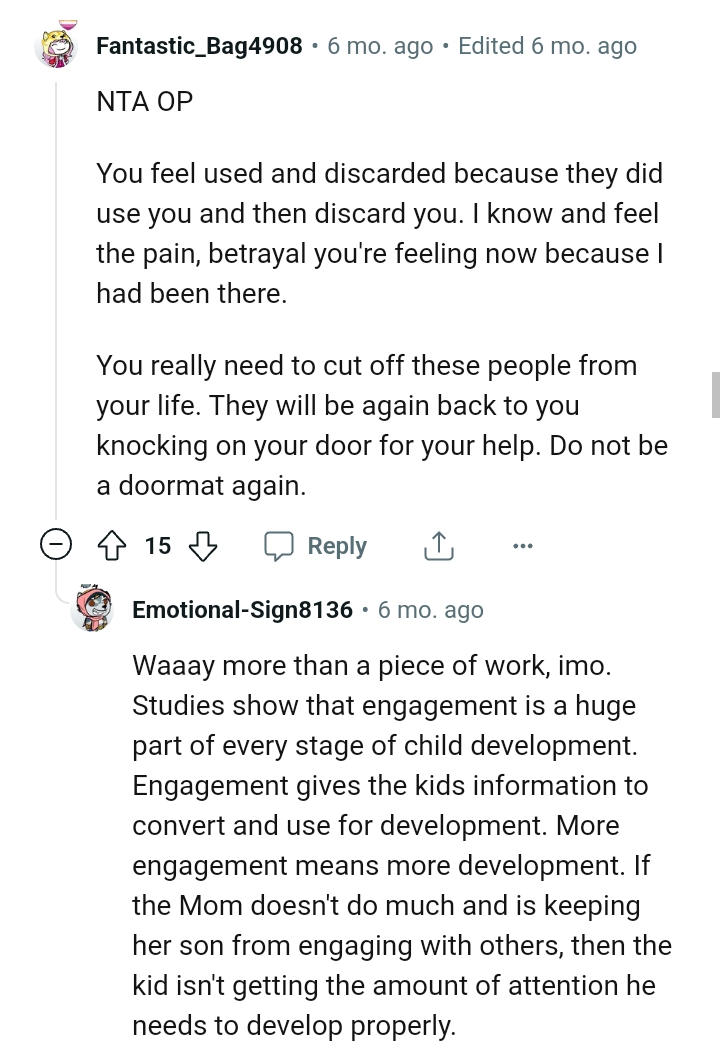The height and width of the screenshot is (1063, 720).
Task: Select a moderation option from the ellipsis menu
Action: coord(523,546)
